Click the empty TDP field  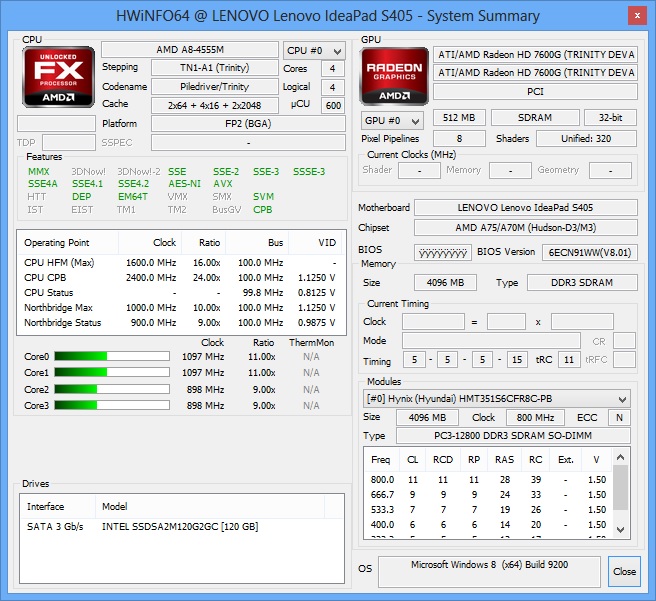click(69, 143)
